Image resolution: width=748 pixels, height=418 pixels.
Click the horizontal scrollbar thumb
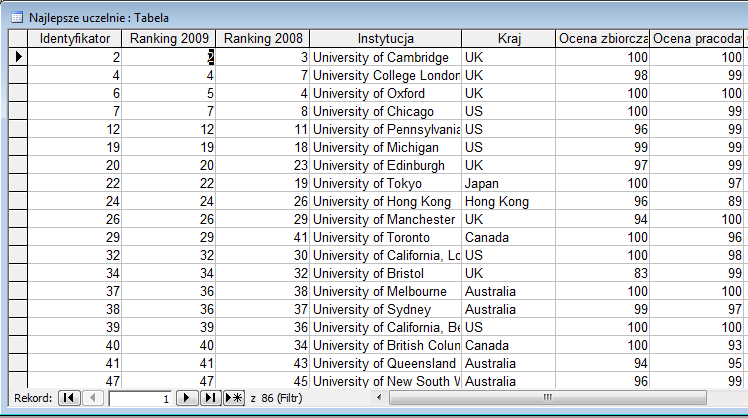click(x=548, y=397)
